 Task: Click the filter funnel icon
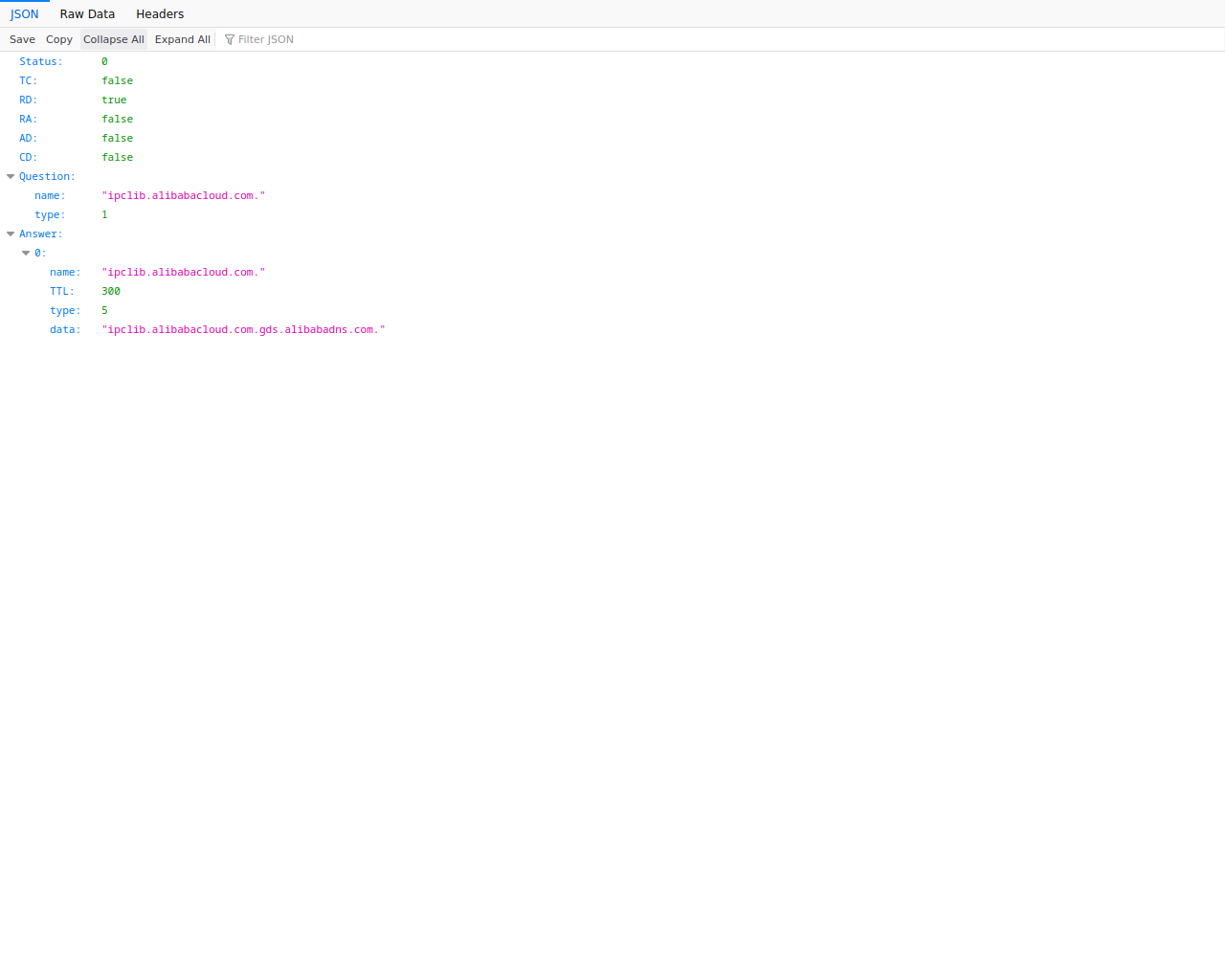[230, 39]
